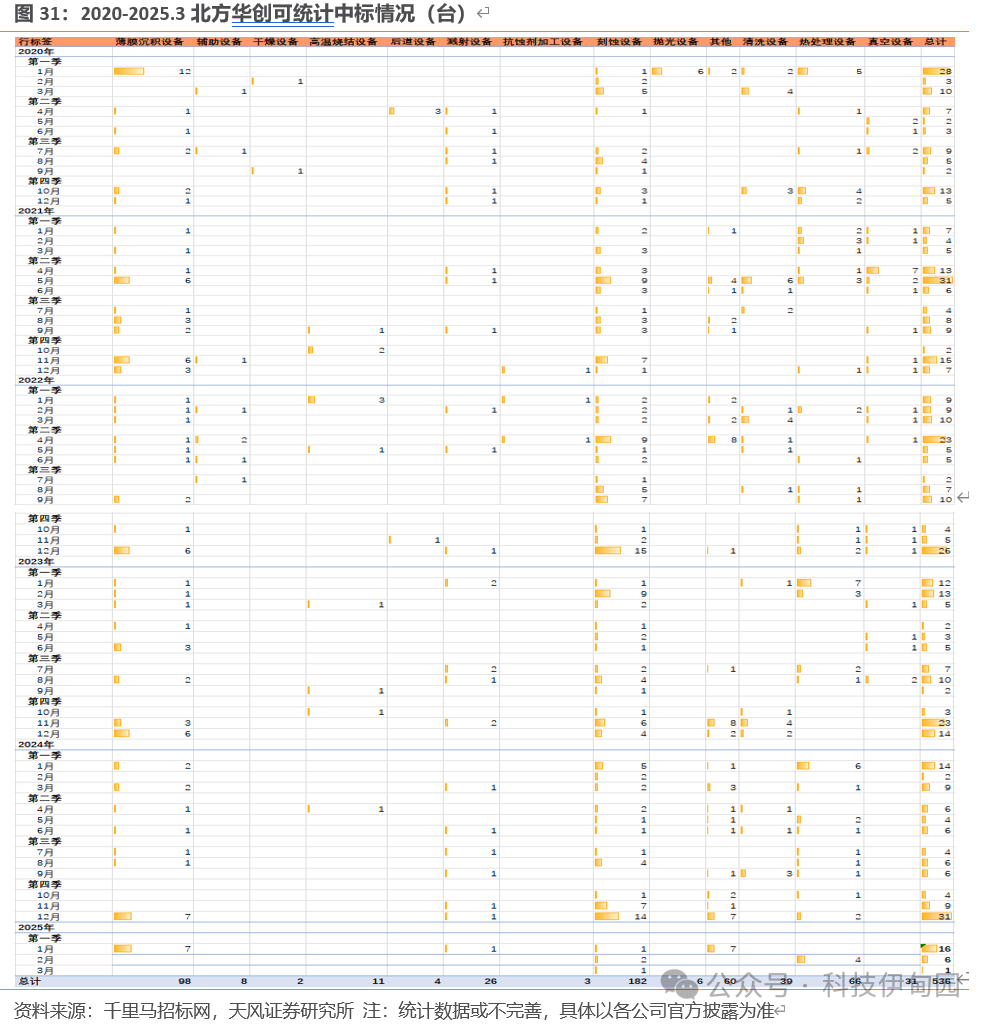Select 热处理设备 value 7 in January 2023 row
The width and height of the screenshot is (992, 1025).
click(858, 582)
